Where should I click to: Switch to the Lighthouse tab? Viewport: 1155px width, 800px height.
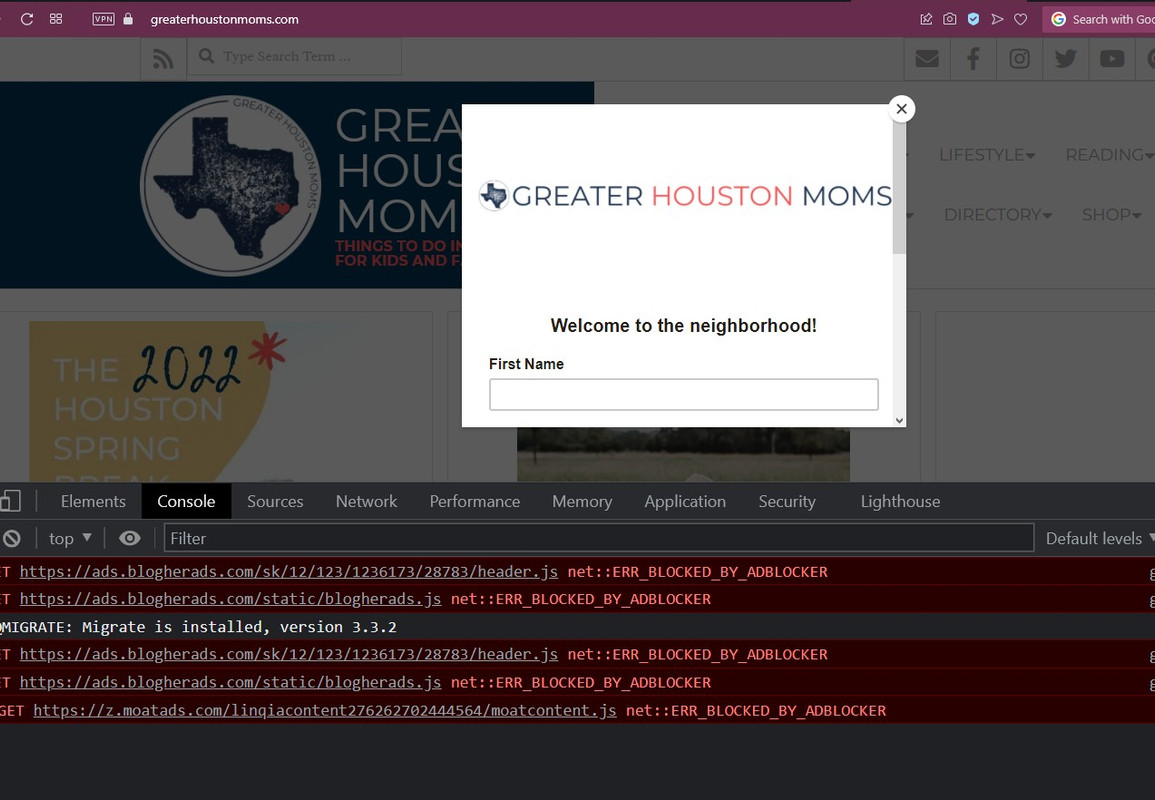click(x=900, y=502)
